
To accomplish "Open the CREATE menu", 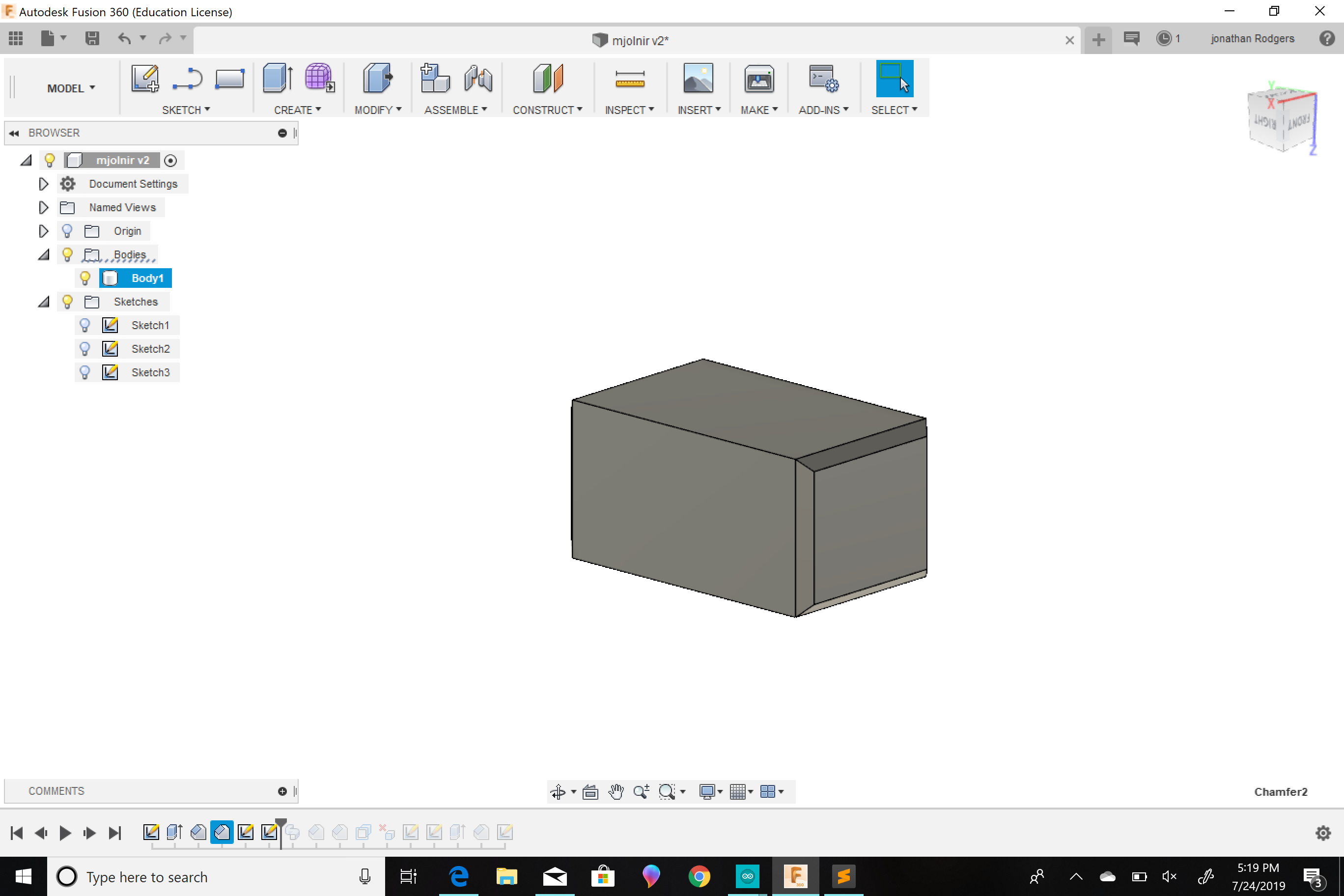I will (297, 110).
